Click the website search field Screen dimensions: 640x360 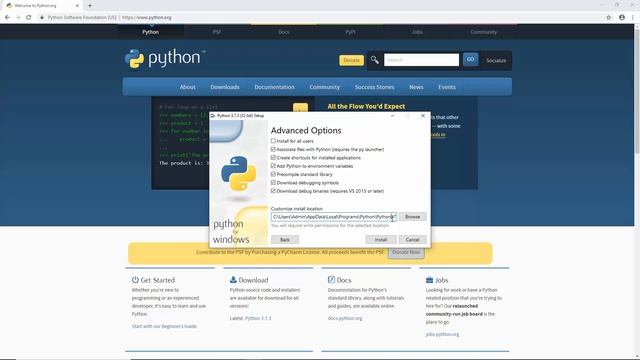(x=421, y=60)
